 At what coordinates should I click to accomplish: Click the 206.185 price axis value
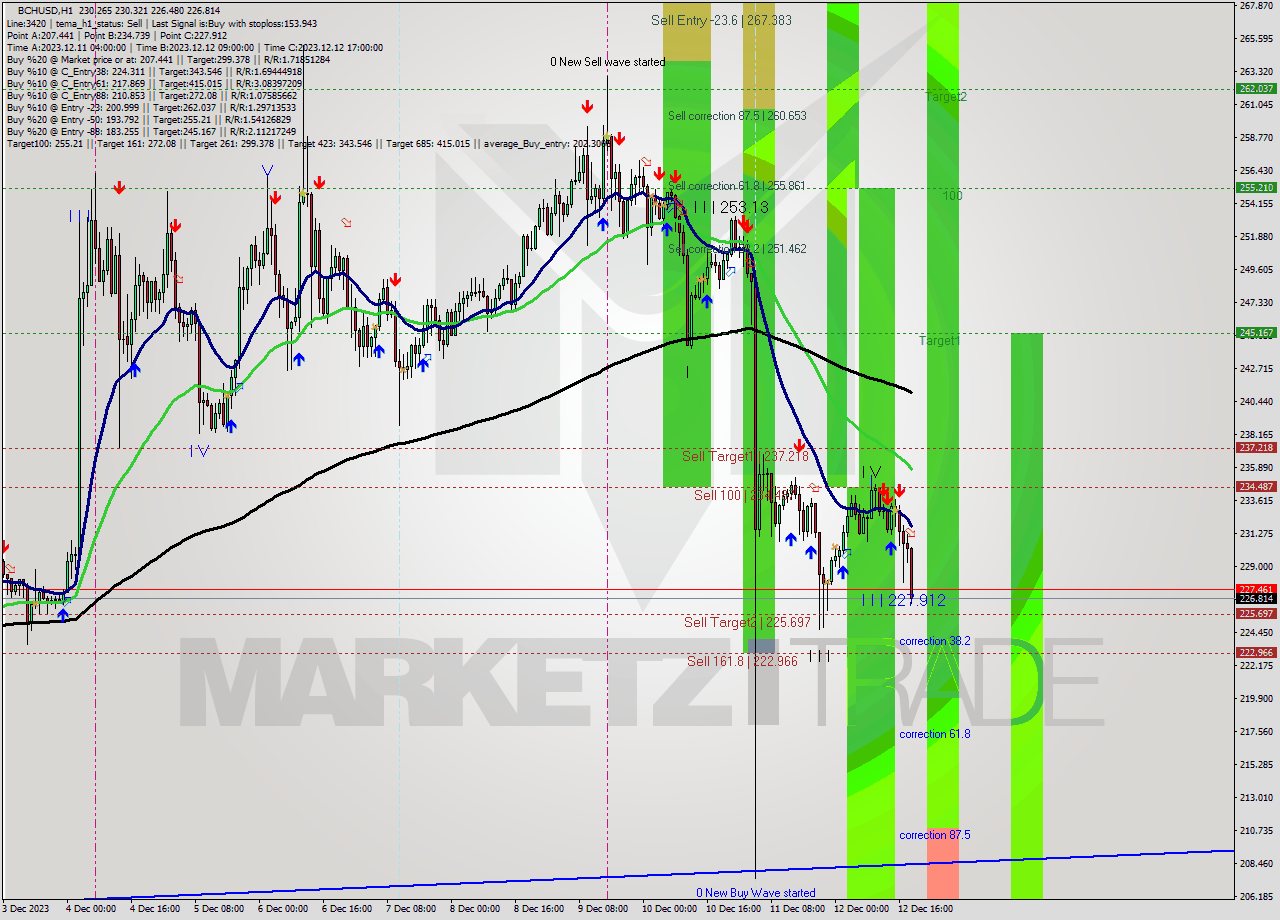coord(1256,896)
